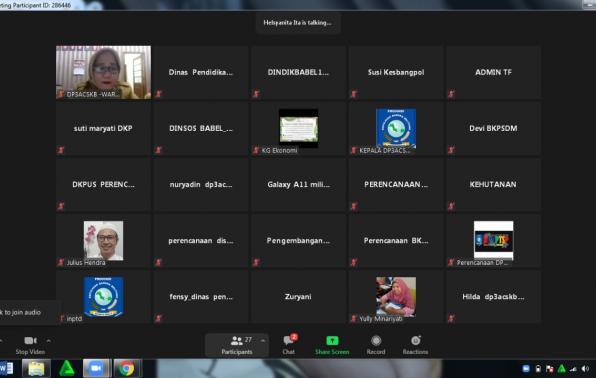
Task: Select the ADMIN TF participant tile
Action: 493,72
